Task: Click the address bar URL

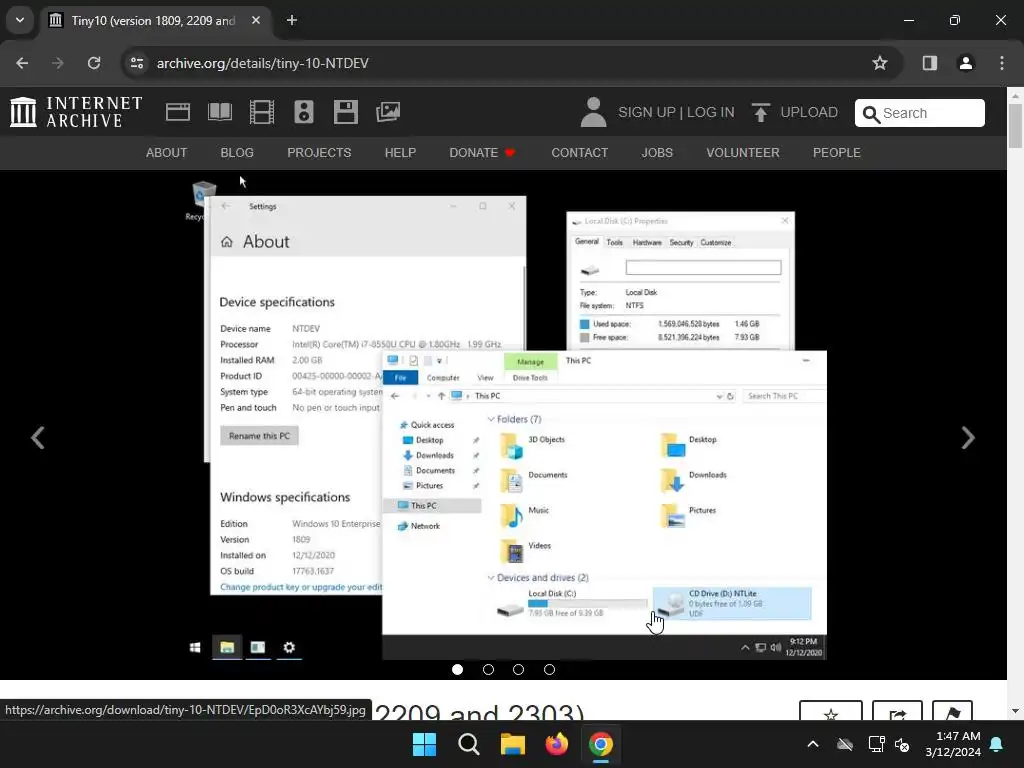Action: click(x=263, y=63)
